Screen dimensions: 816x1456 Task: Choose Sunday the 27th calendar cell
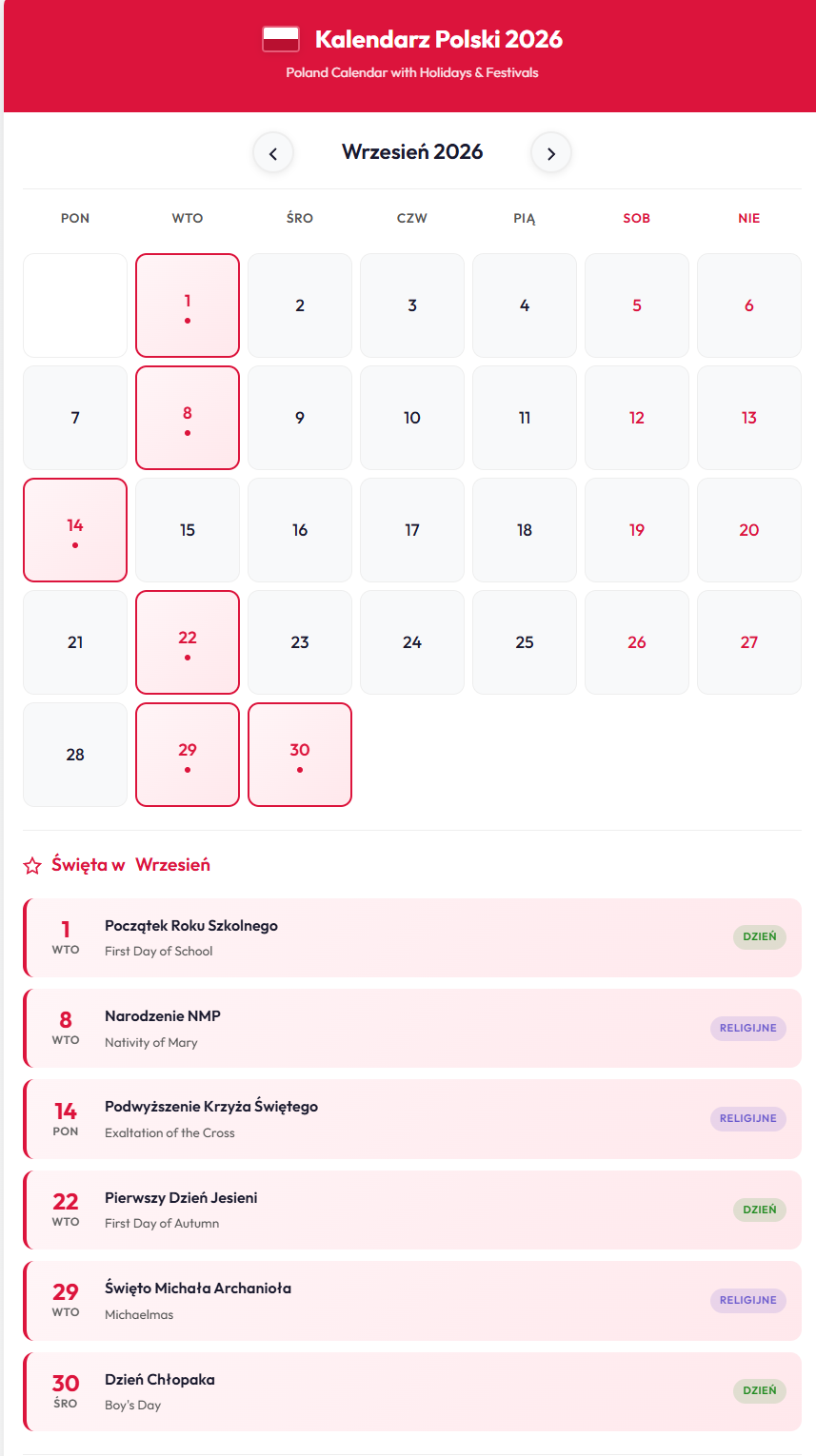(749, 642)
